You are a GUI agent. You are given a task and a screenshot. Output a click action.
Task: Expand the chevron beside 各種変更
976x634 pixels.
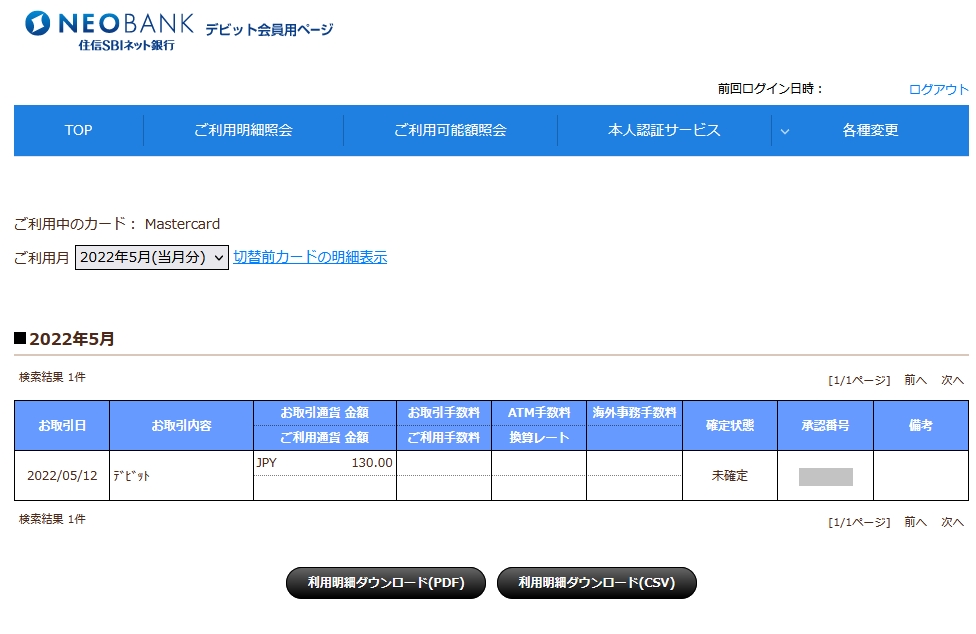[785, 131]
